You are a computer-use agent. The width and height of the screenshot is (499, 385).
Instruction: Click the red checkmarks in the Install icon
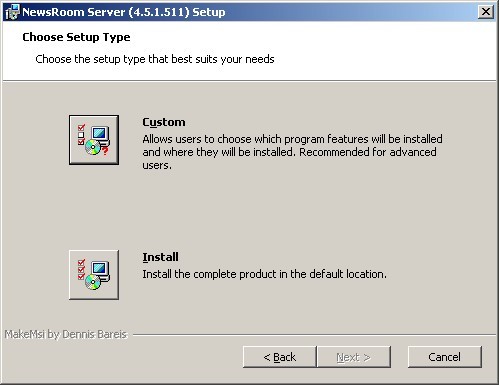[x=81, y=270]
